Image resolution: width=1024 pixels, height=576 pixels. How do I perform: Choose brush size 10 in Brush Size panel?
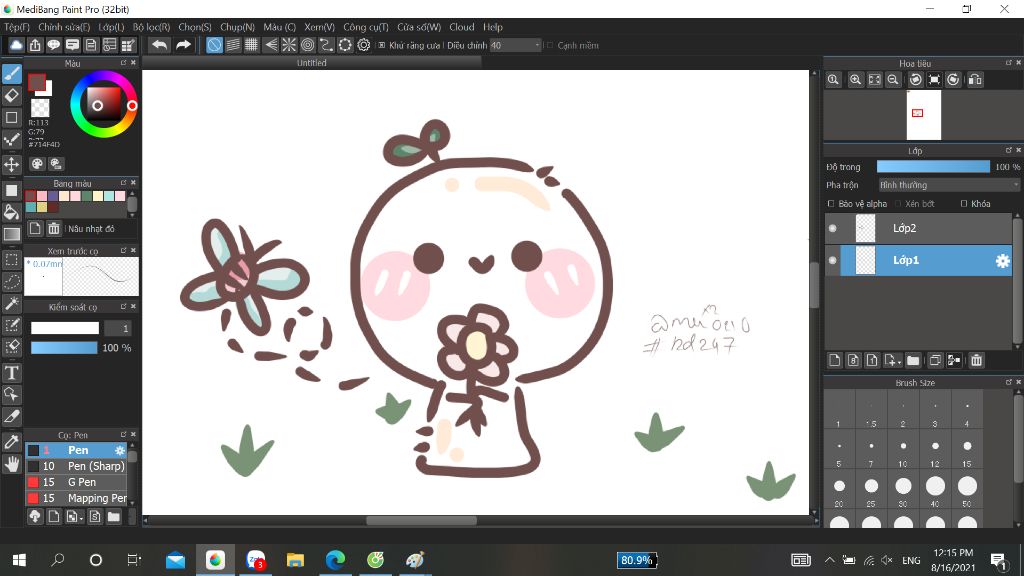[x=903, y=452]
